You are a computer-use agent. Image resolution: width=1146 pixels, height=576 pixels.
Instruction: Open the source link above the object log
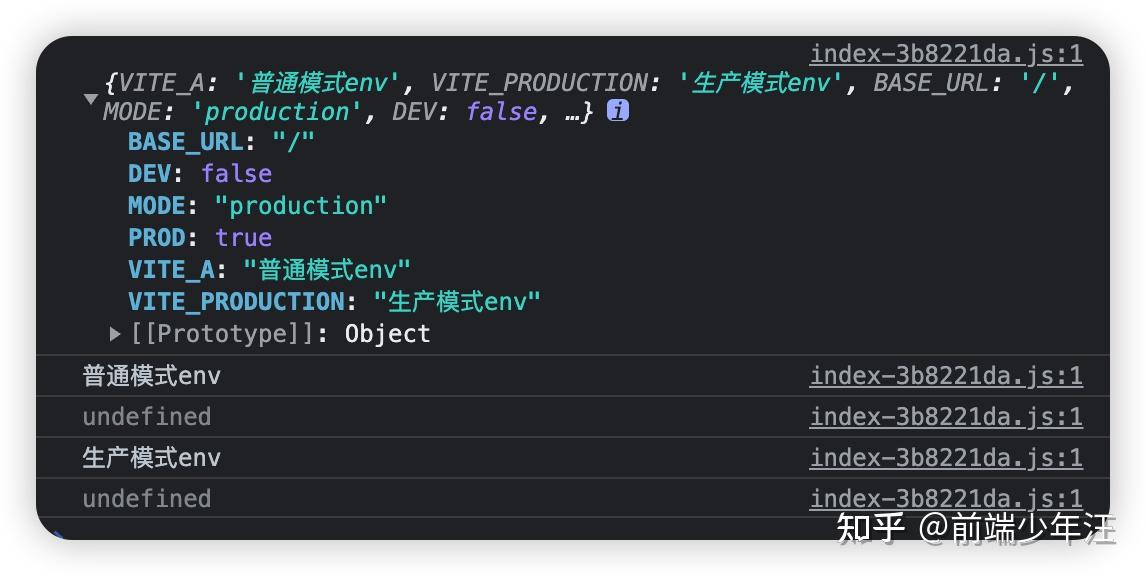tap(946, 54)
